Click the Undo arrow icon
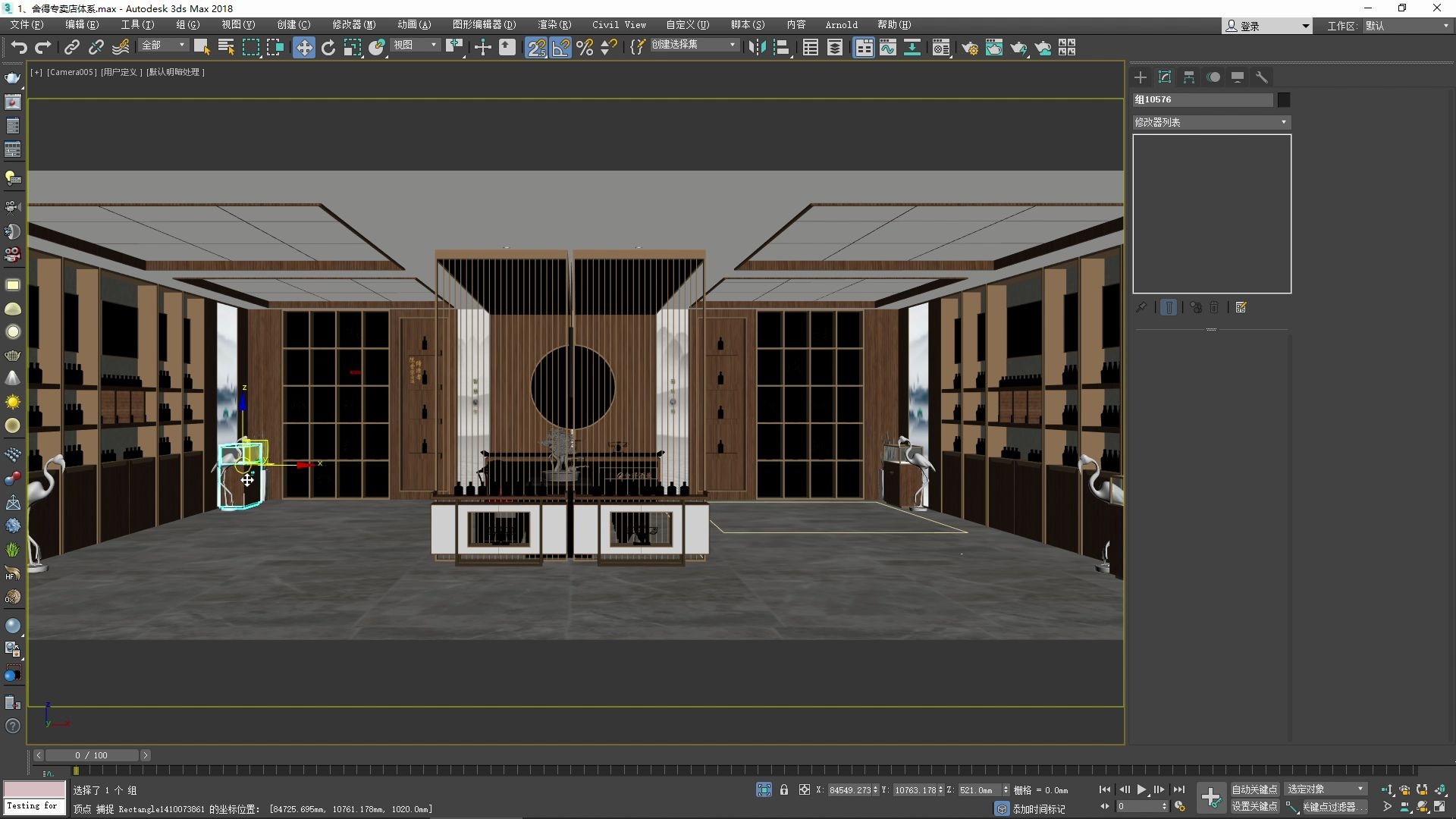The height and width of the screenshot is (819, 1456). pos(19,48)
